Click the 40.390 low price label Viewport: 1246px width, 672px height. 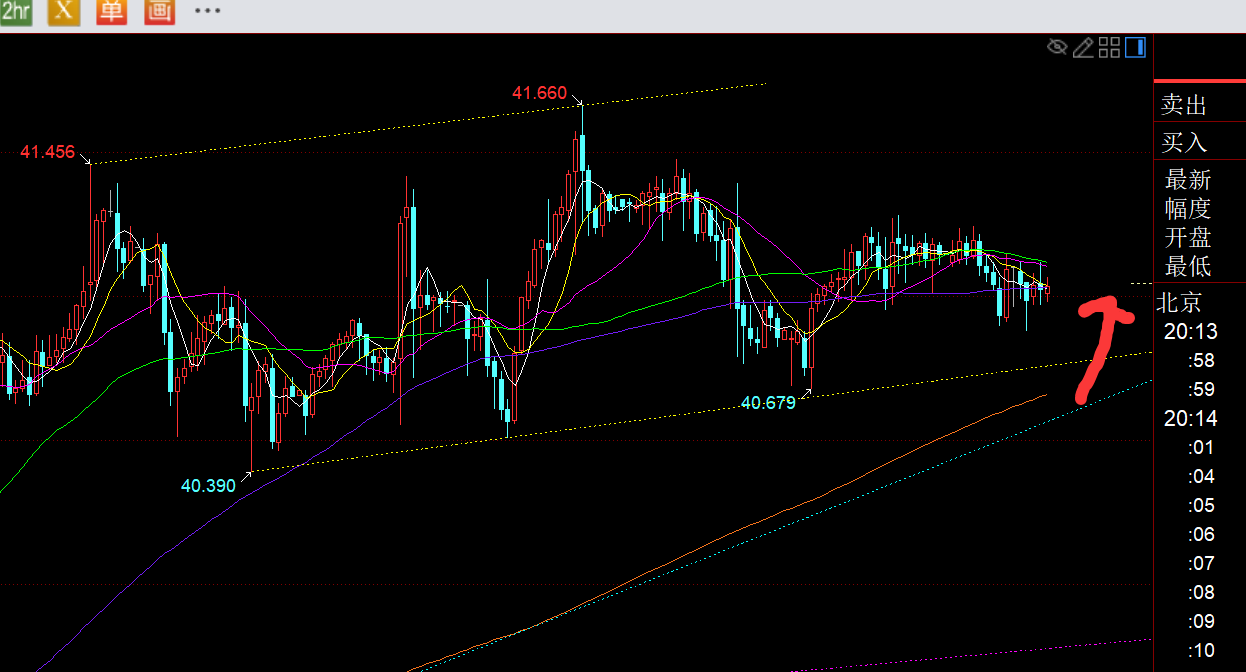208,486
